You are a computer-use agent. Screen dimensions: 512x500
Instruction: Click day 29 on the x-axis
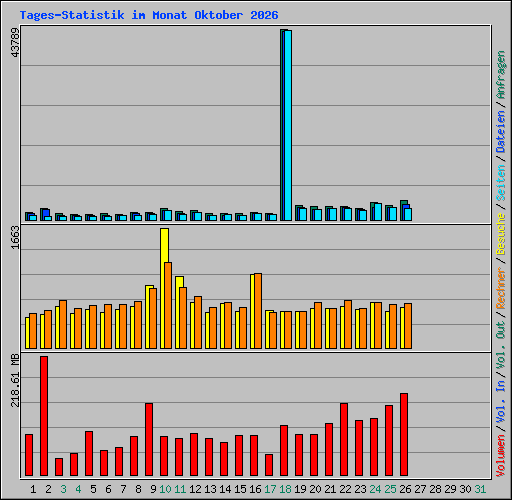pyautogui.click(x=450, y=489)
